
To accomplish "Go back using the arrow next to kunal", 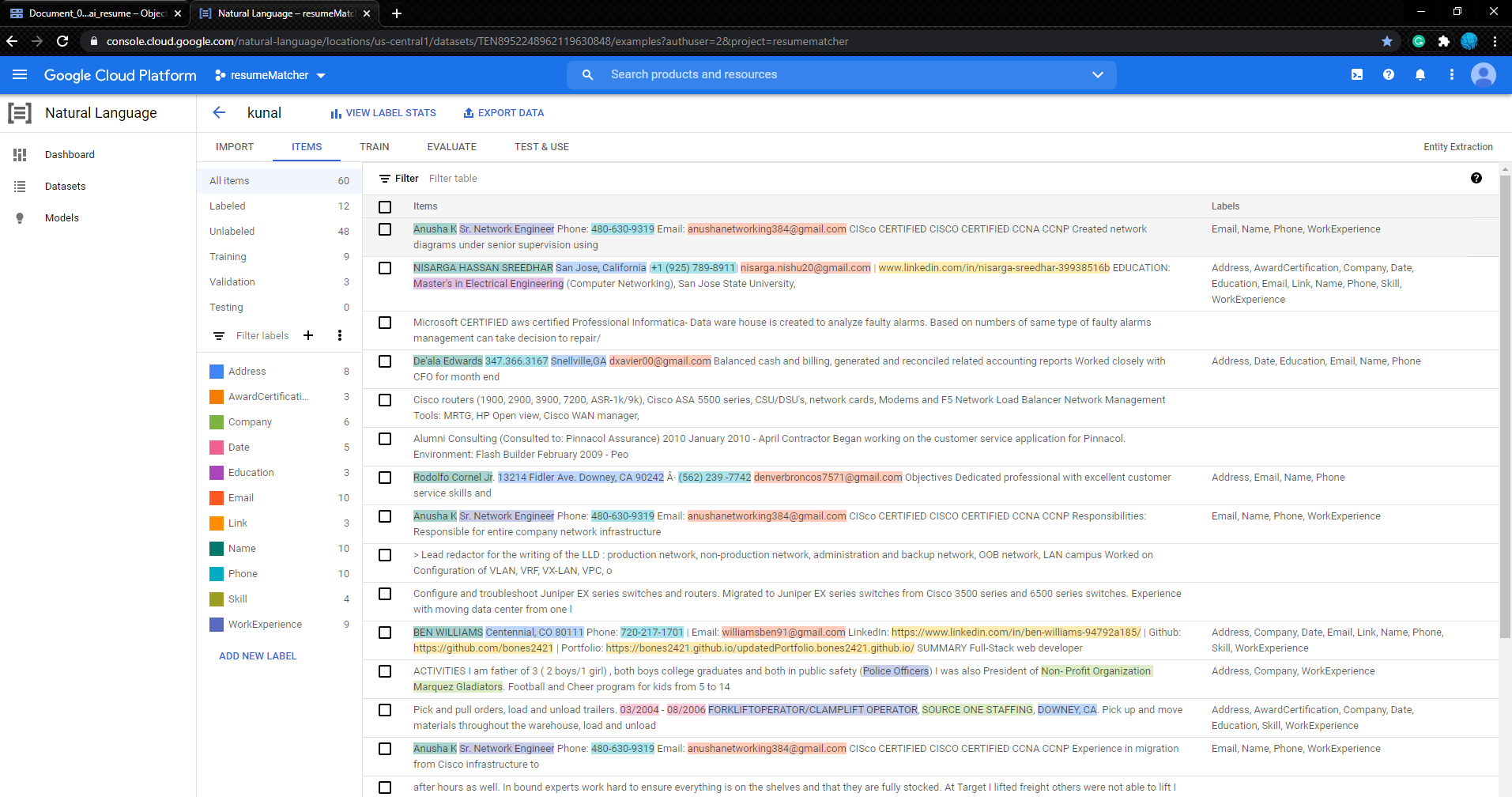I will coord(219,112).
